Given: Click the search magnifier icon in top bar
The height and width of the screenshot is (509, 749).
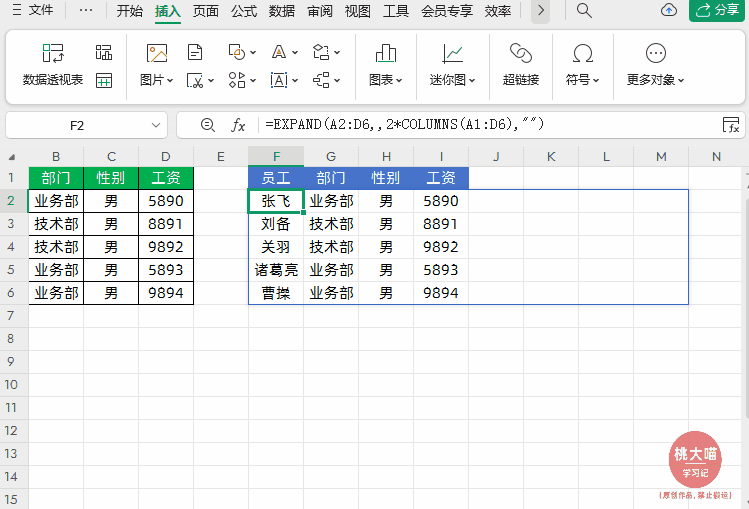Looking at the screenshot, I should (584, 11).
